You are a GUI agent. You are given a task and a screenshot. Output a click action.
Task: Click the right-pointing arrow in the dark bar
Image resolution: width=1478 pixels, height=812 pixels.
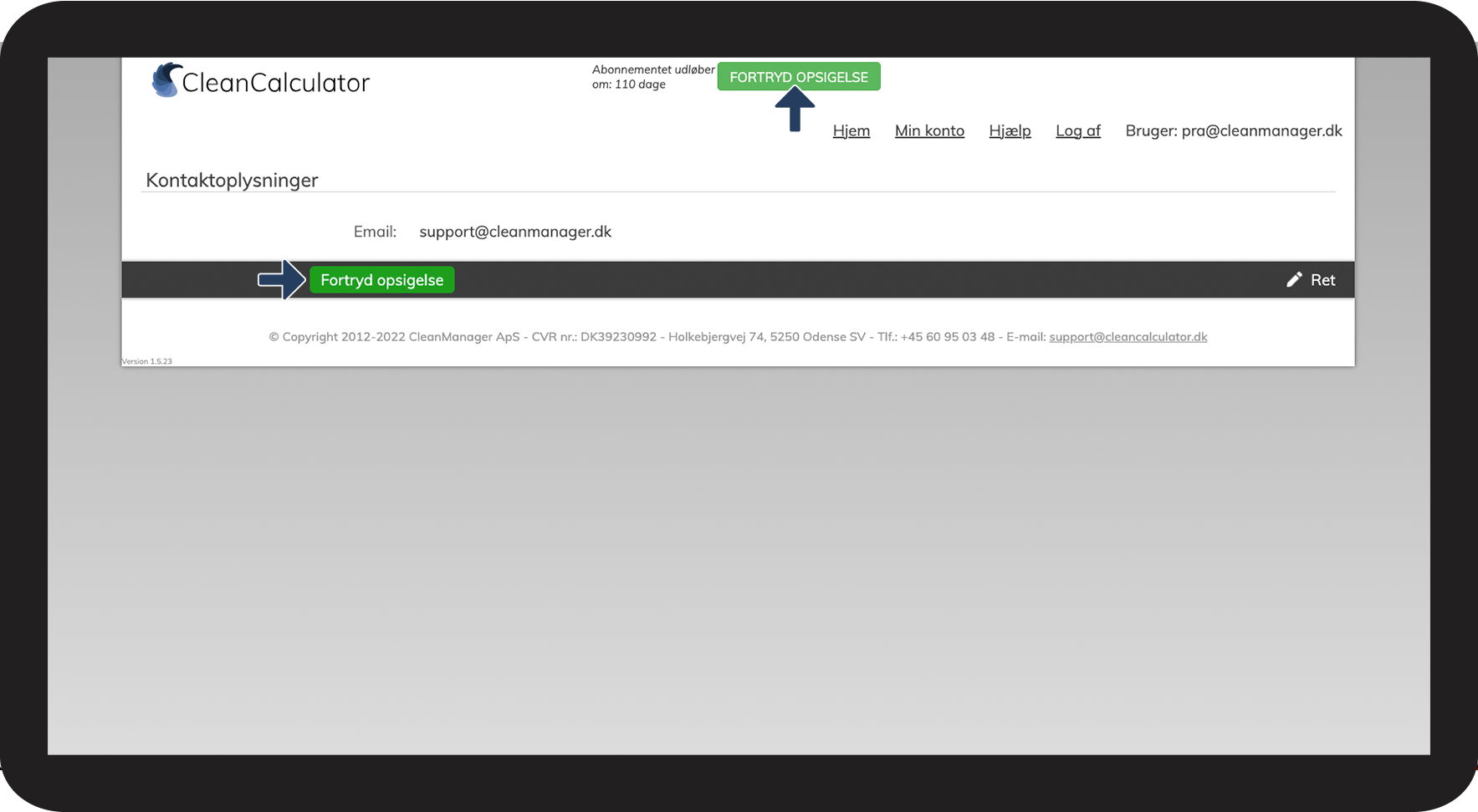[x=282, y=279]
